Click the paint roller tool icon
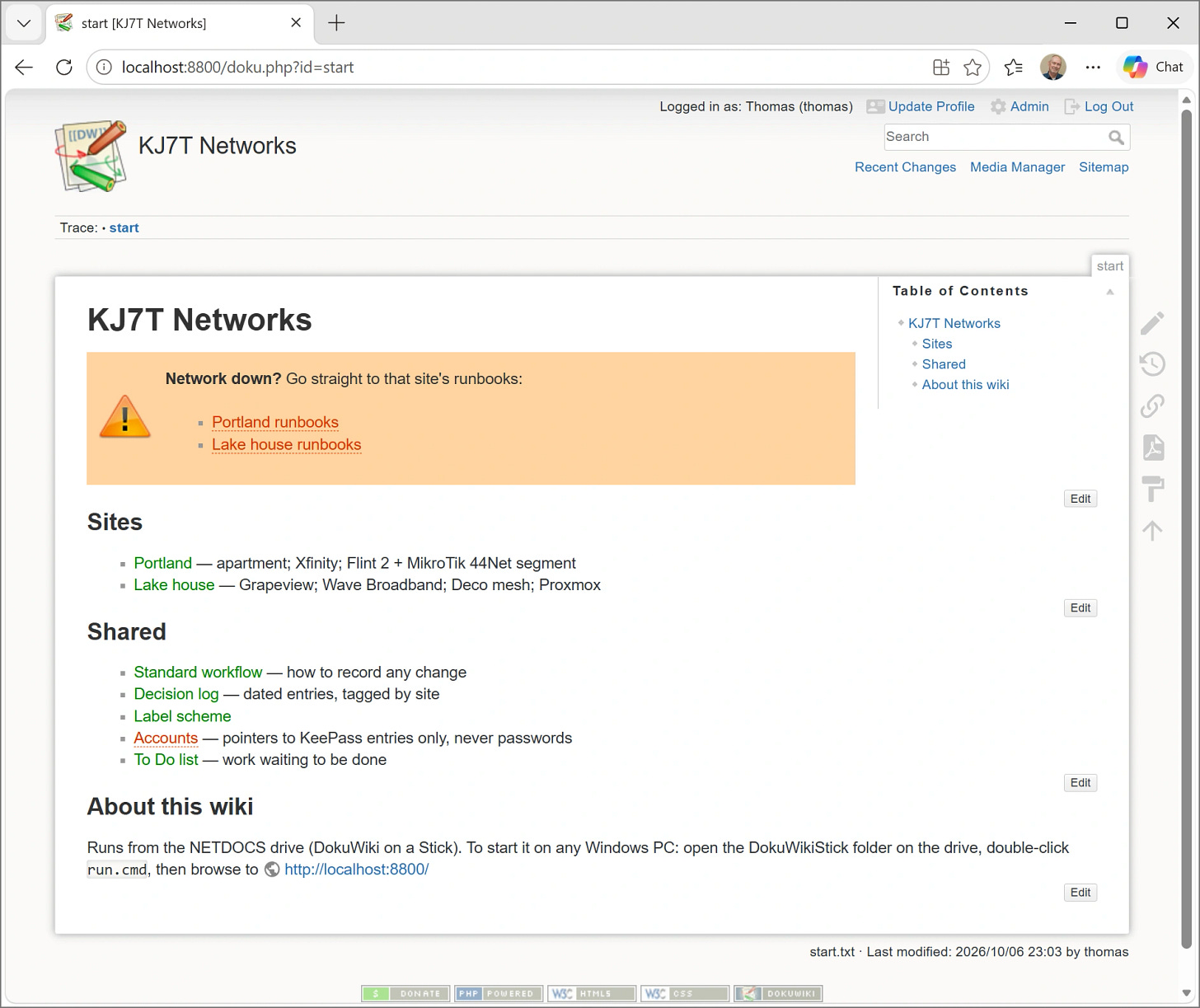 (x=1152, y=488)
